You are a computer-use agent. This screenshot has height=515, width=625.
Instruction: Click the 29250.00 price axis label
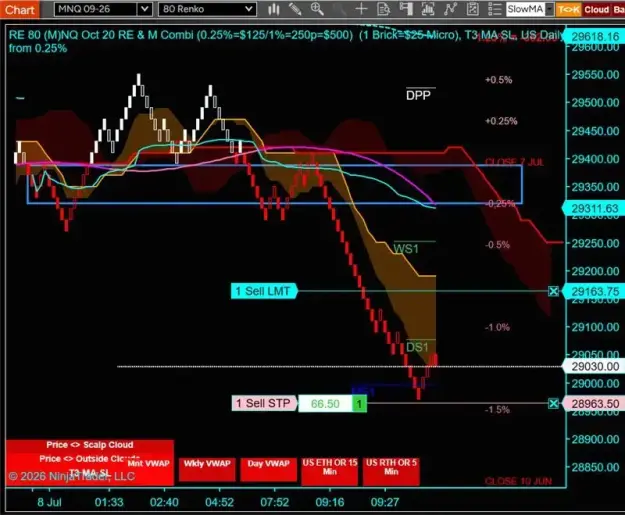(596, 243)
